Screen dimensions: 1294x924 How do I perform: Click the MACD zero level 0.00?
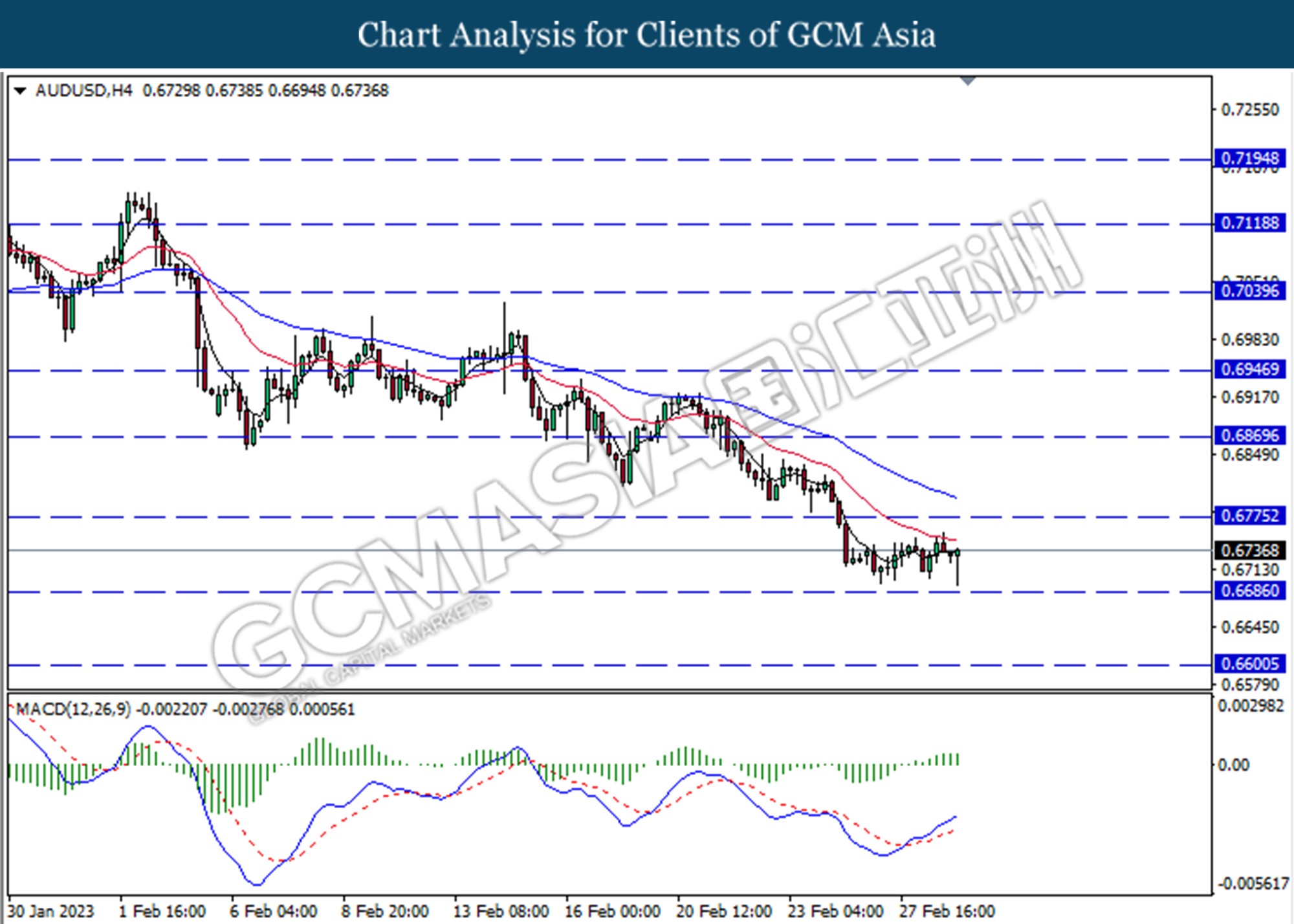point(1233,765)
